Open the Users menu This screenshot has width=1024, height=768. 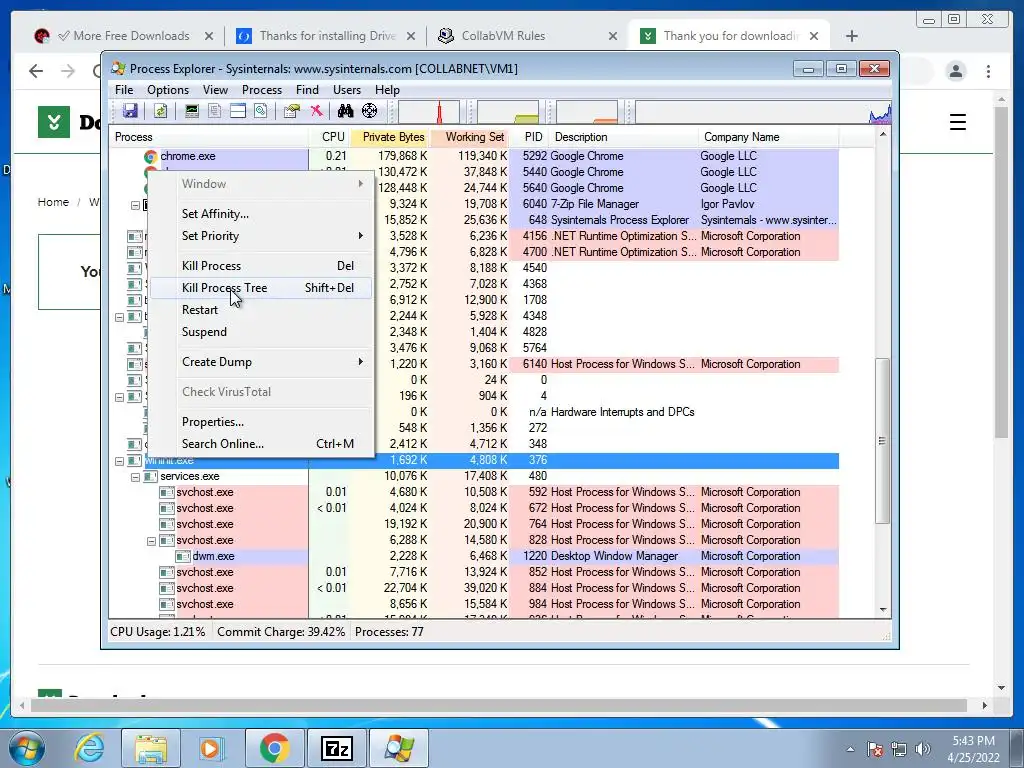tap(347, 90)
